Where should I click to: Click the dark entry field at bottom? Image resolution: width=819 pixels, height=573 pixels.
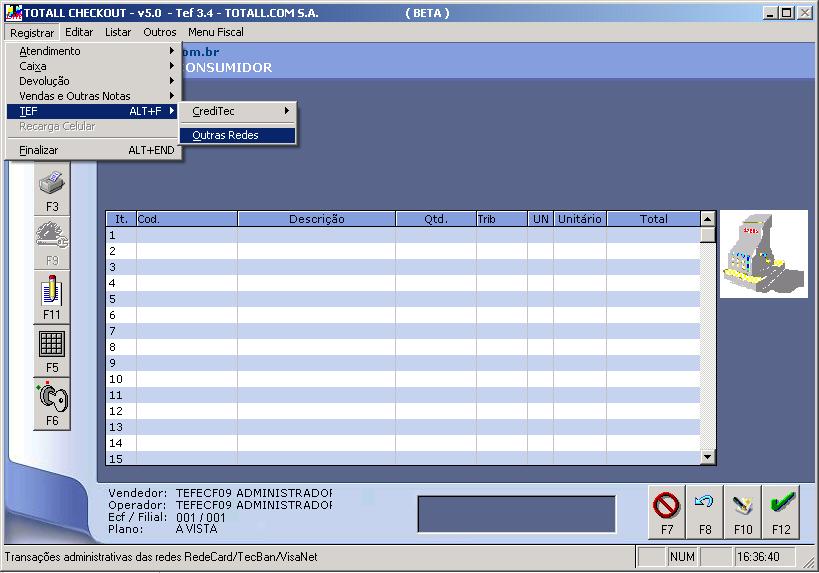tap(517, 514)
